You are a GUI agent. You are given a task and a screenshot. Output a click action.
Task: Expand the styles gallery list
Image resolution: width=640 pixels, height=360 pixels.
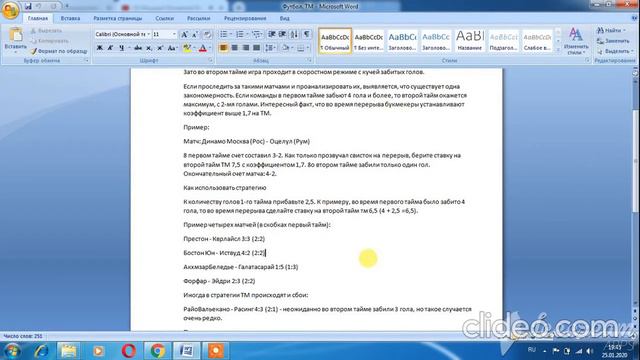click(x=558, y=50)
